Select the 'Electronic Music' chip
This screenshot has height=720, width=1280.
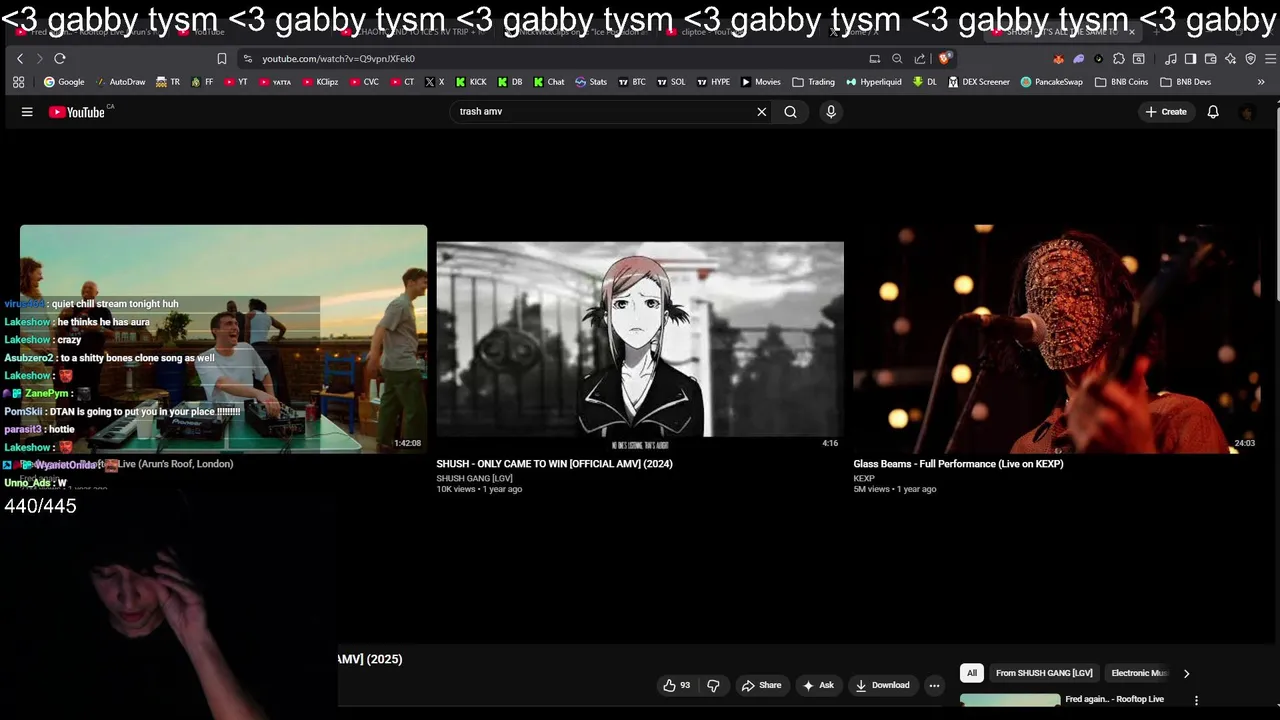[1139, 673]
